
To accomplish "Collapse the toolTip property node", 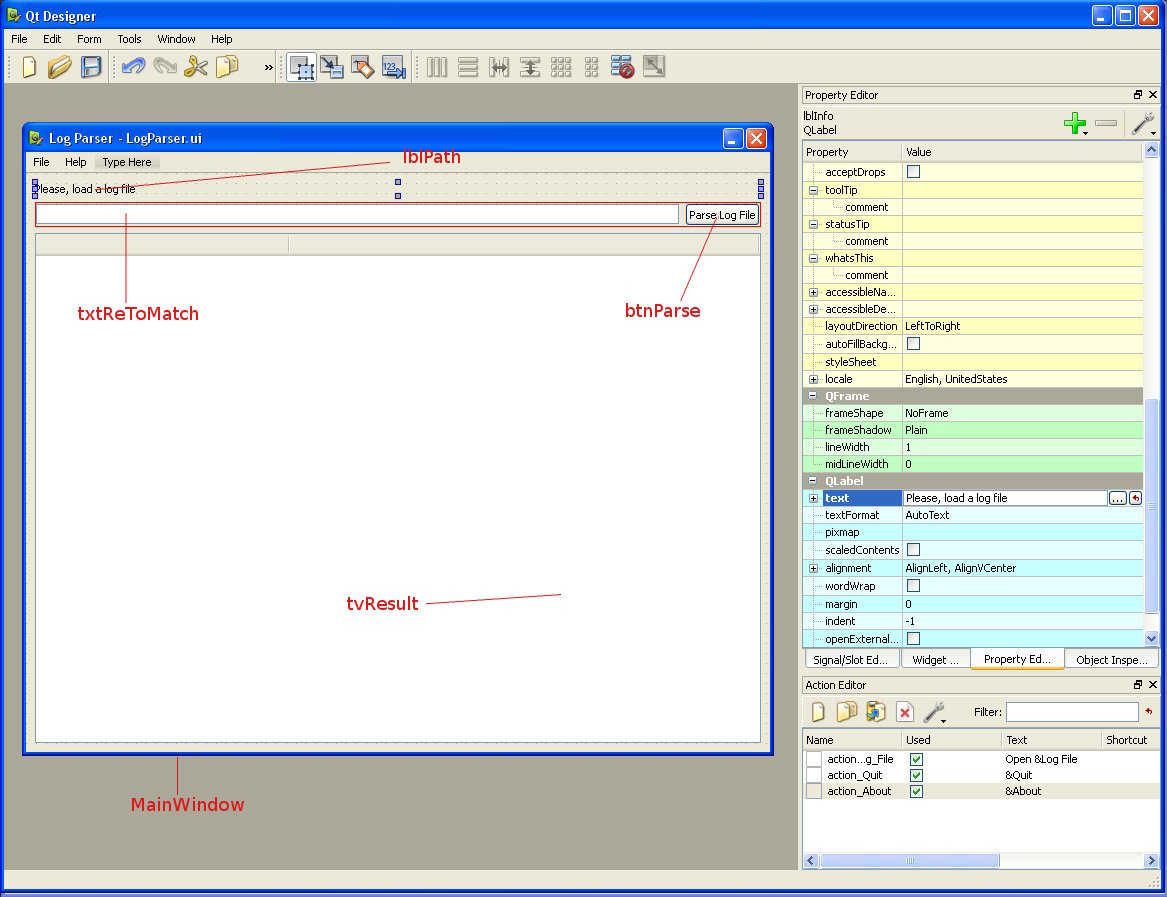I will [x=813, y=190].
